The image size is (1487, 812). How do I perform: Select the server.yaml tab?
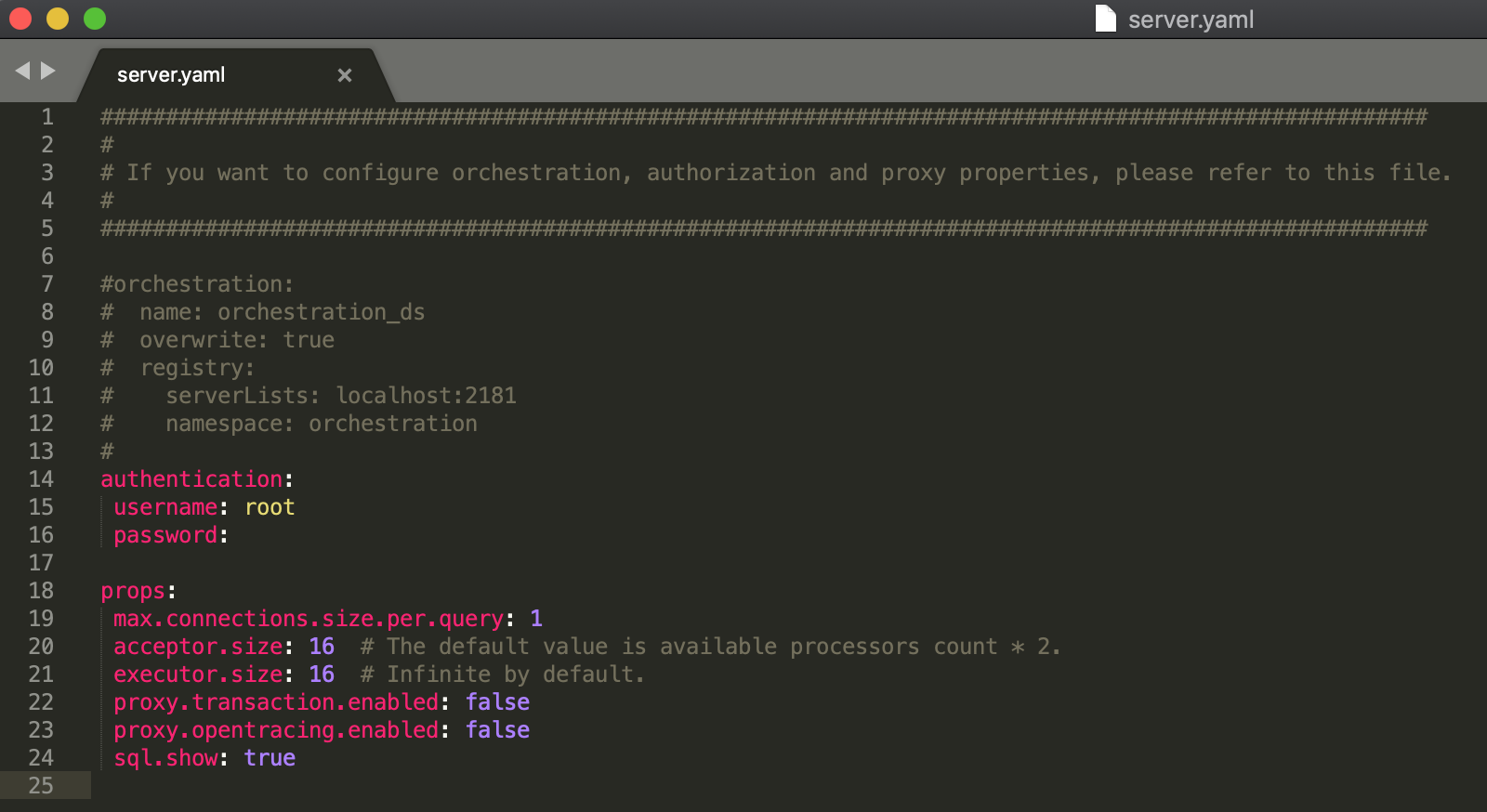pos(170,73)
